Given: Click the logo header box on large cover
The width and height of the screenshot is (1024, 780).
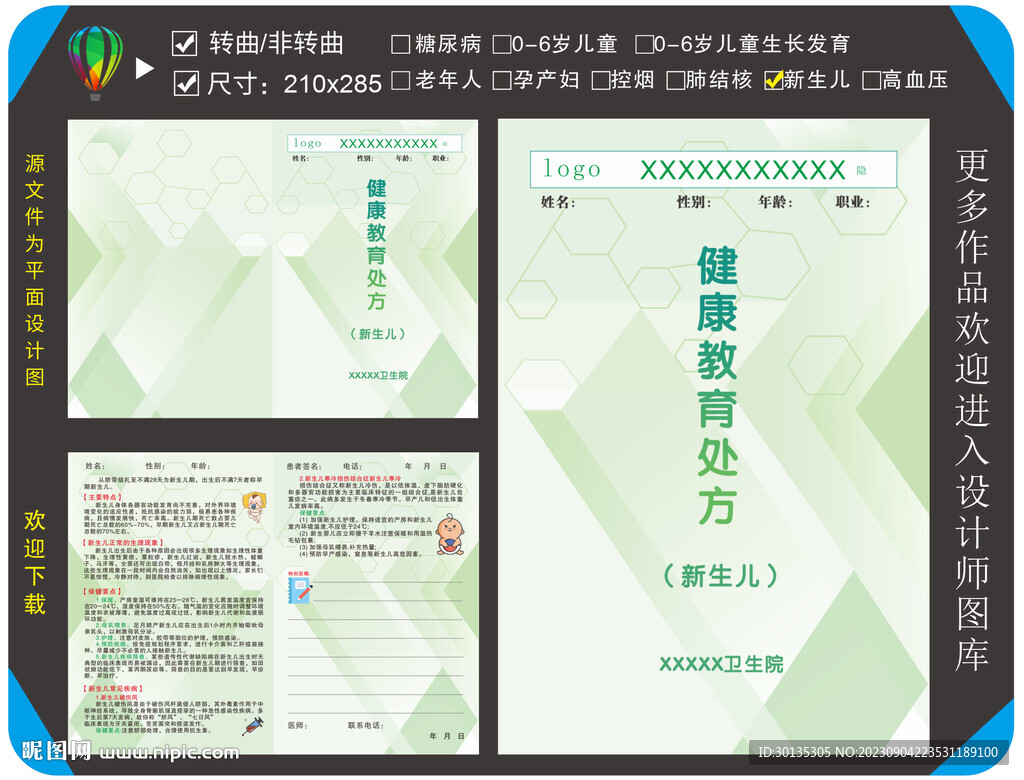Looking at the screenshot, I should 713,169.
